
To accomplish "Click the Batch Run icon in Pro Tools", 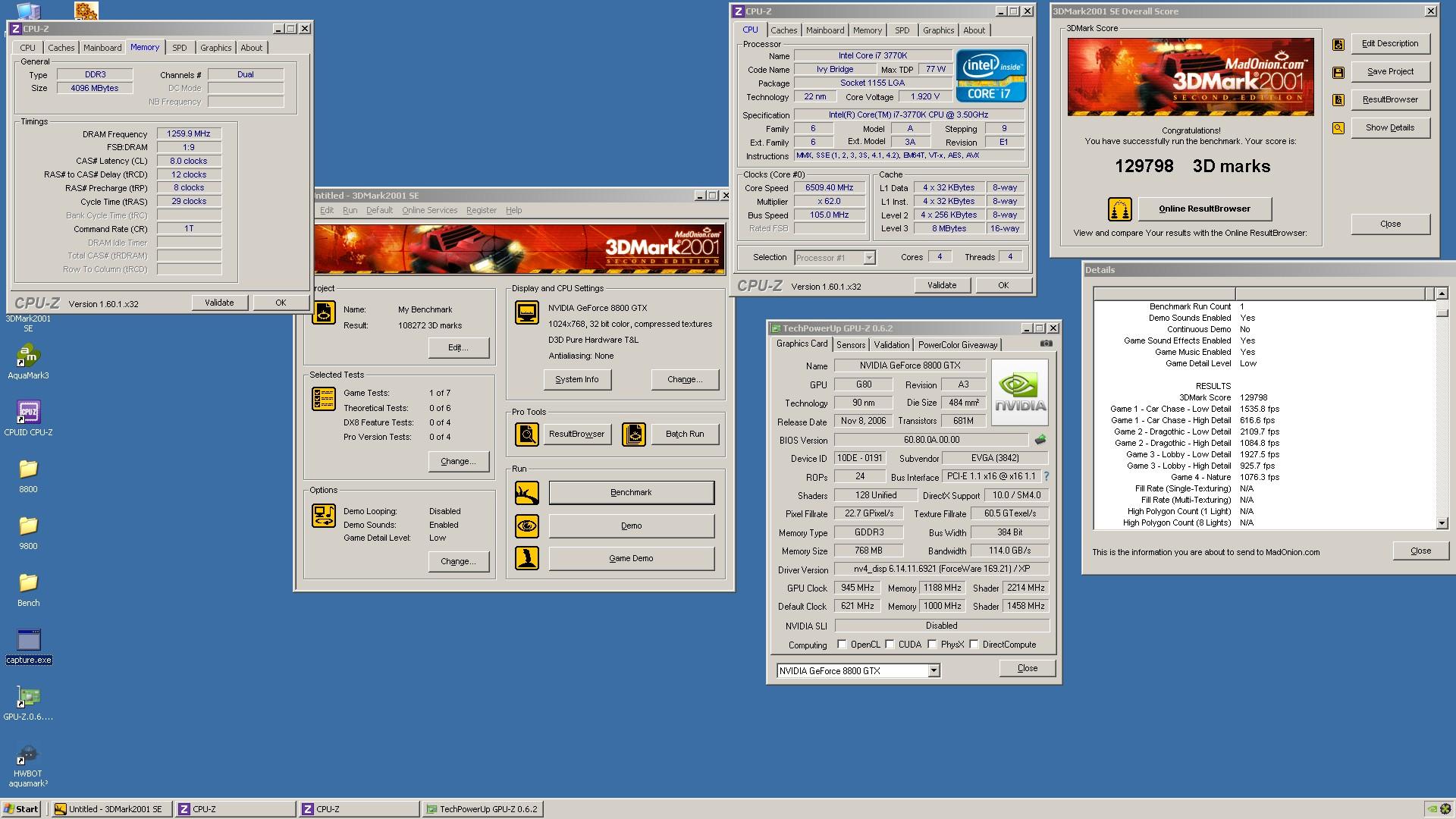I will pos(633,435).
